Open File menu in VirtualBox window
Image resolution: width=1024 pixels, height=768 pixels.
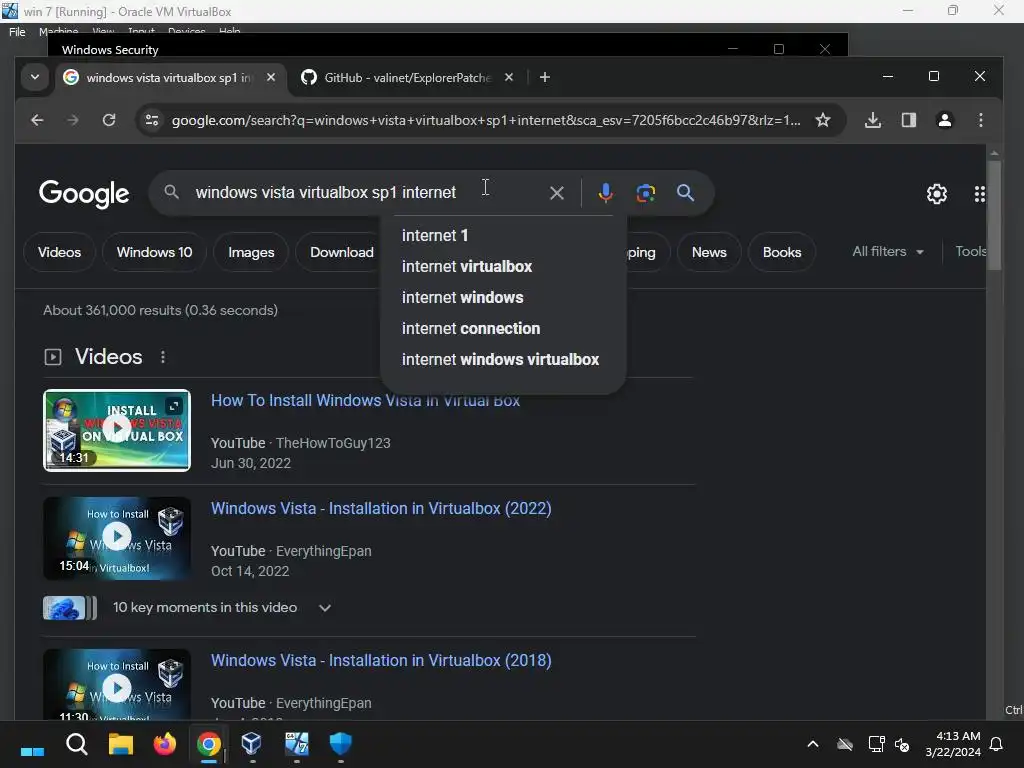click(18, 32)
